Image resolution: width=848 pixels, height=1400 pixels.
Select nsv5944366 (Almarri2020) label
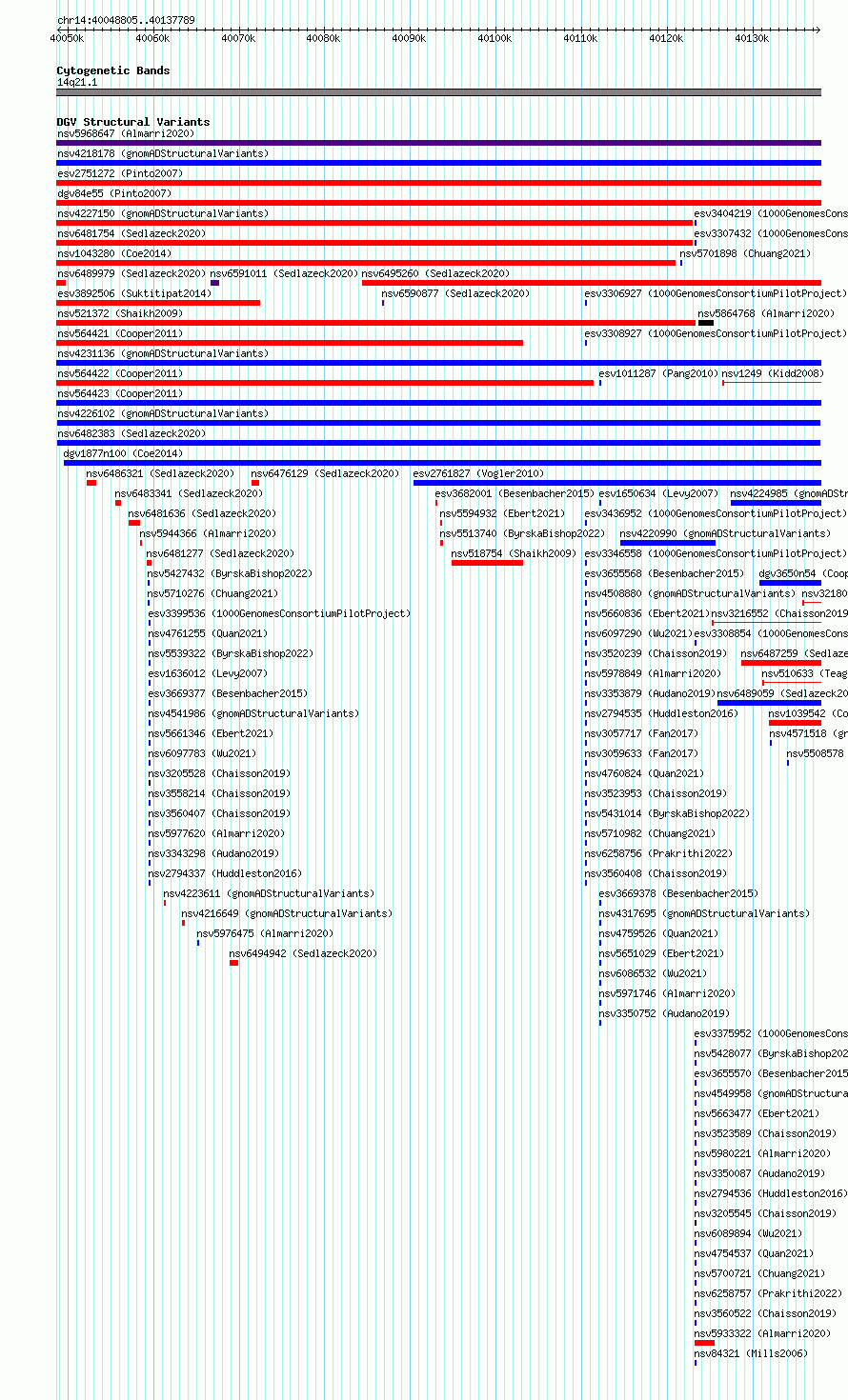click(208, 533)
